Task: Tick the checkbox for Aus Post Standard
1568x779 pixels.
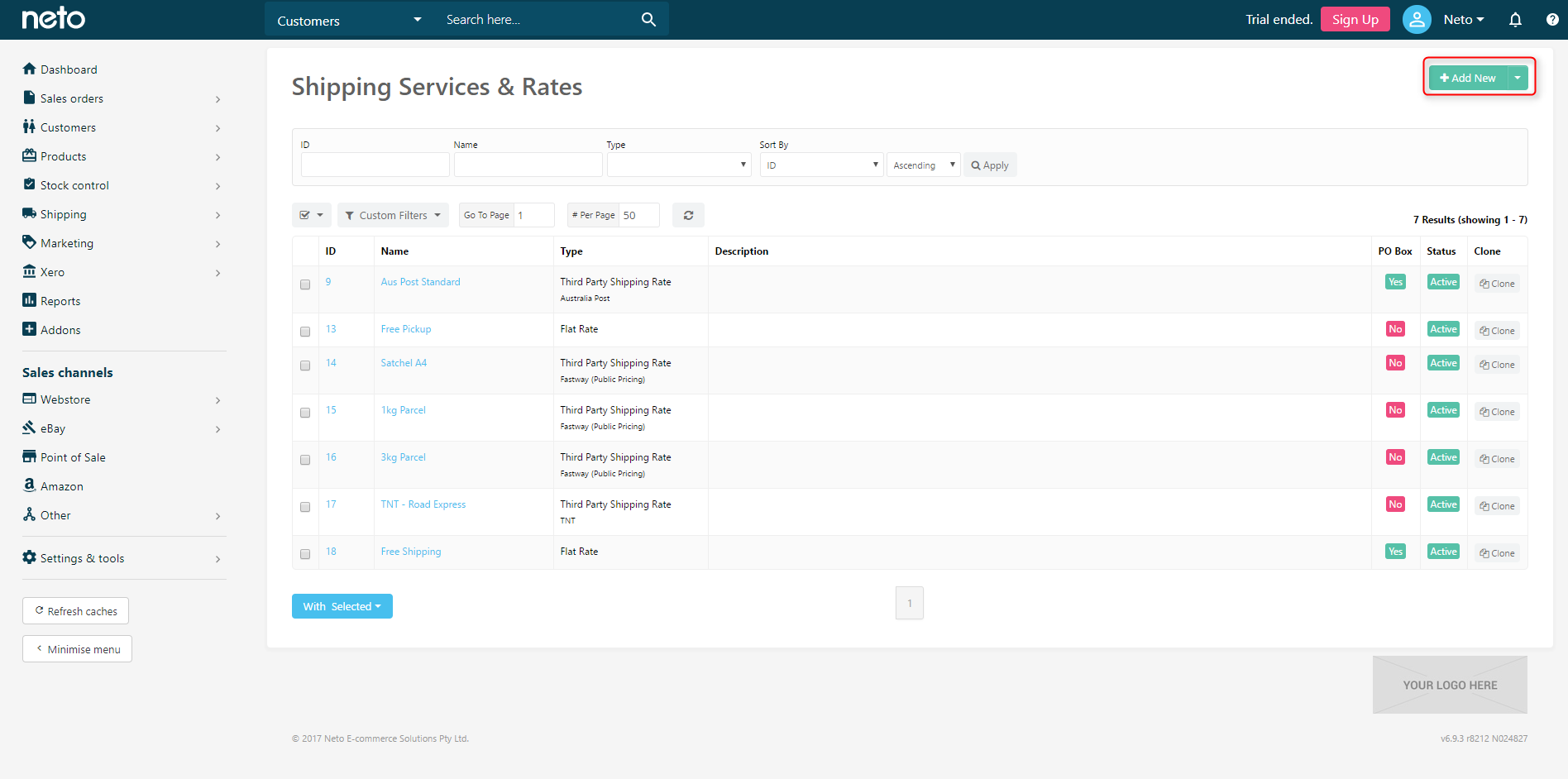Action: (305, 284)
